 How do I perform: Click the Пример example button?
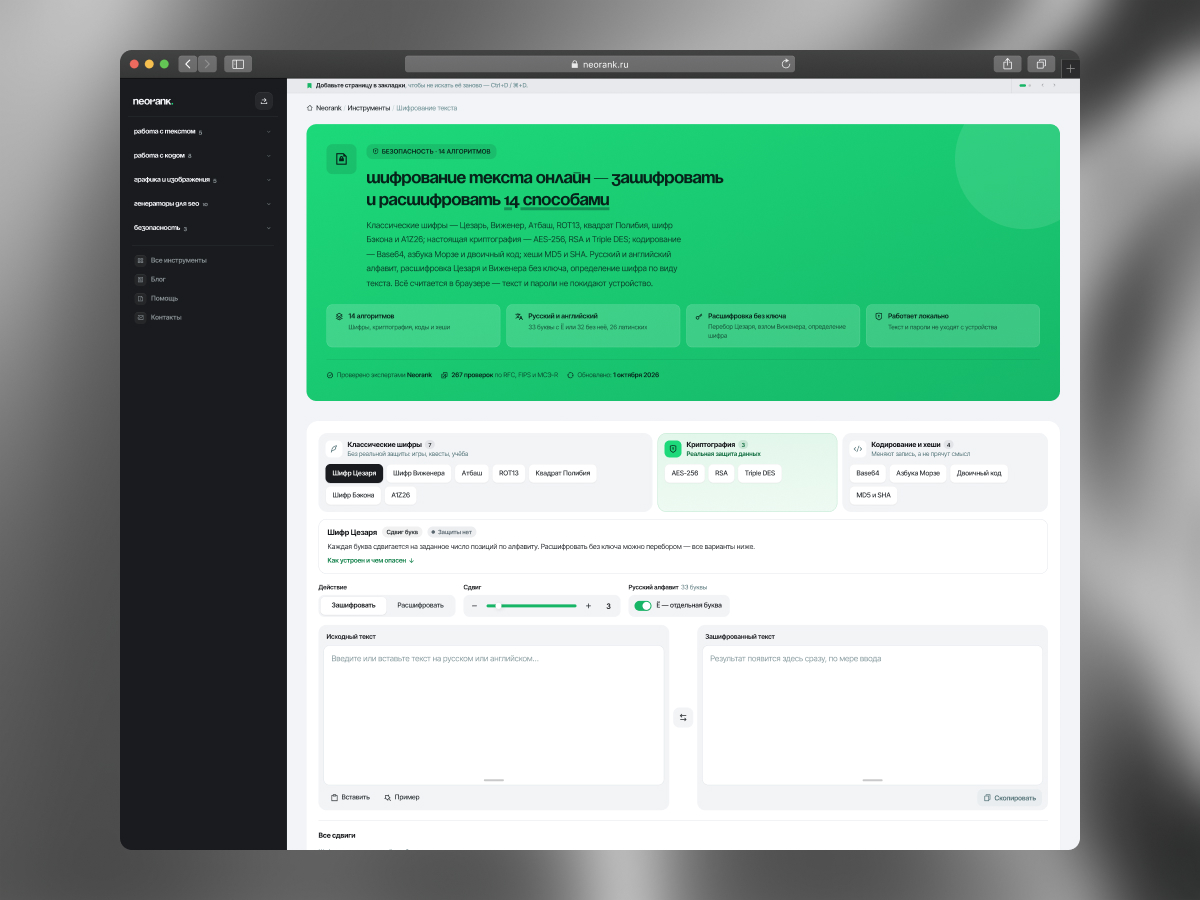(x=402, y=797)
